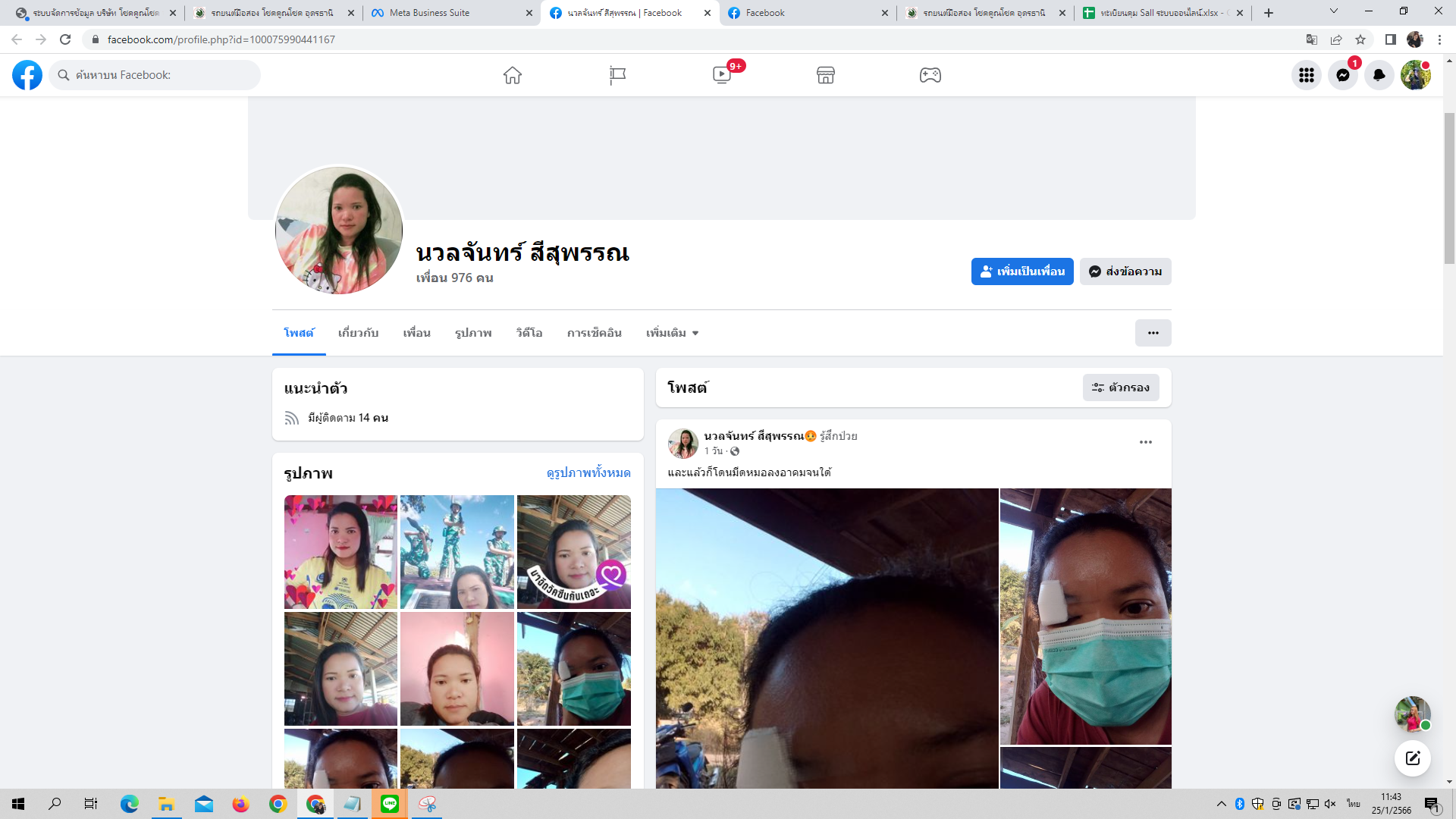Open the Pages flag icon
This screenshot has width=1456, height=819.
(617, 75)
